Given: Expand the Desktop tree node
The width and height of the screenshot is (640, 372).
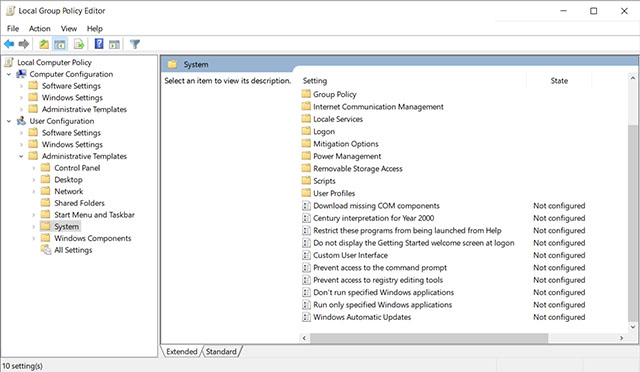Looking at the screenshot, I should pyautogui.click(x=33, y=180).
